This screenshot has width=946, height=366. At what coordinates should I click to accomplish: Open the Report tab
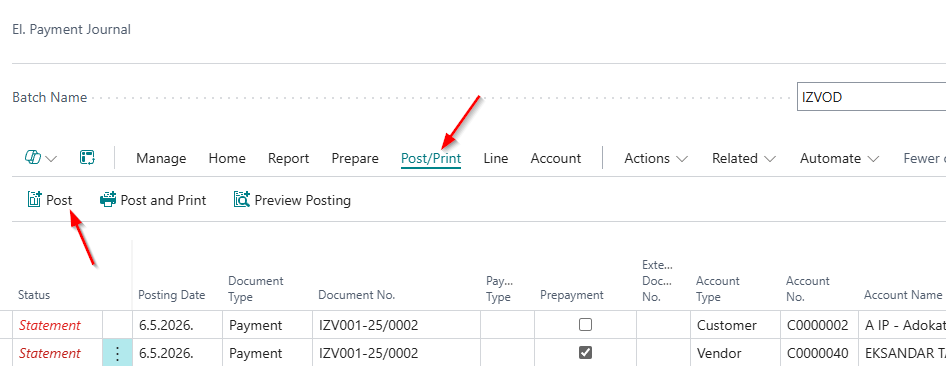(x=288, y=159)
